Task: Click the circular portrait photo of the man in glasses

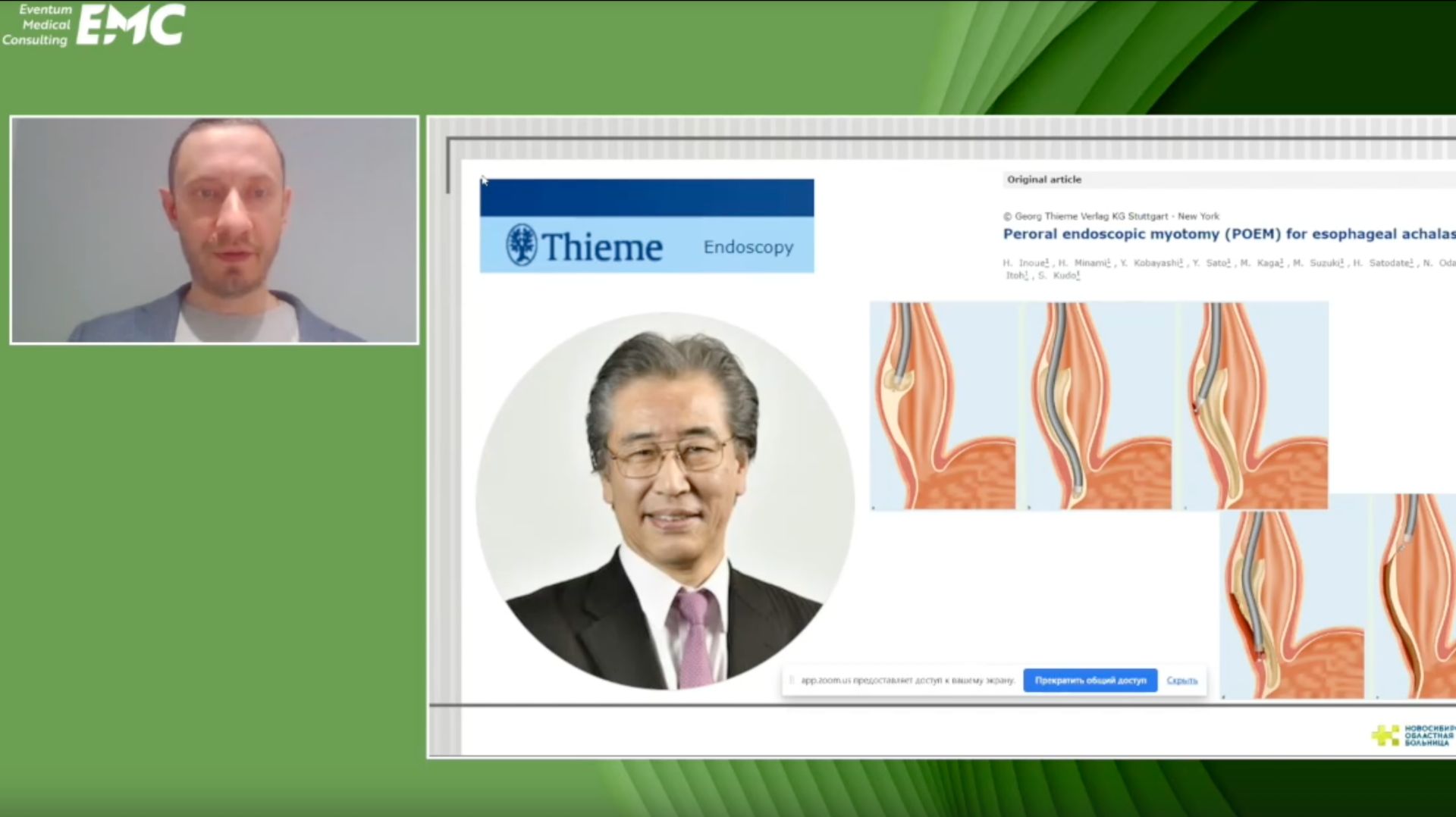Action: [x=665, y=501]
